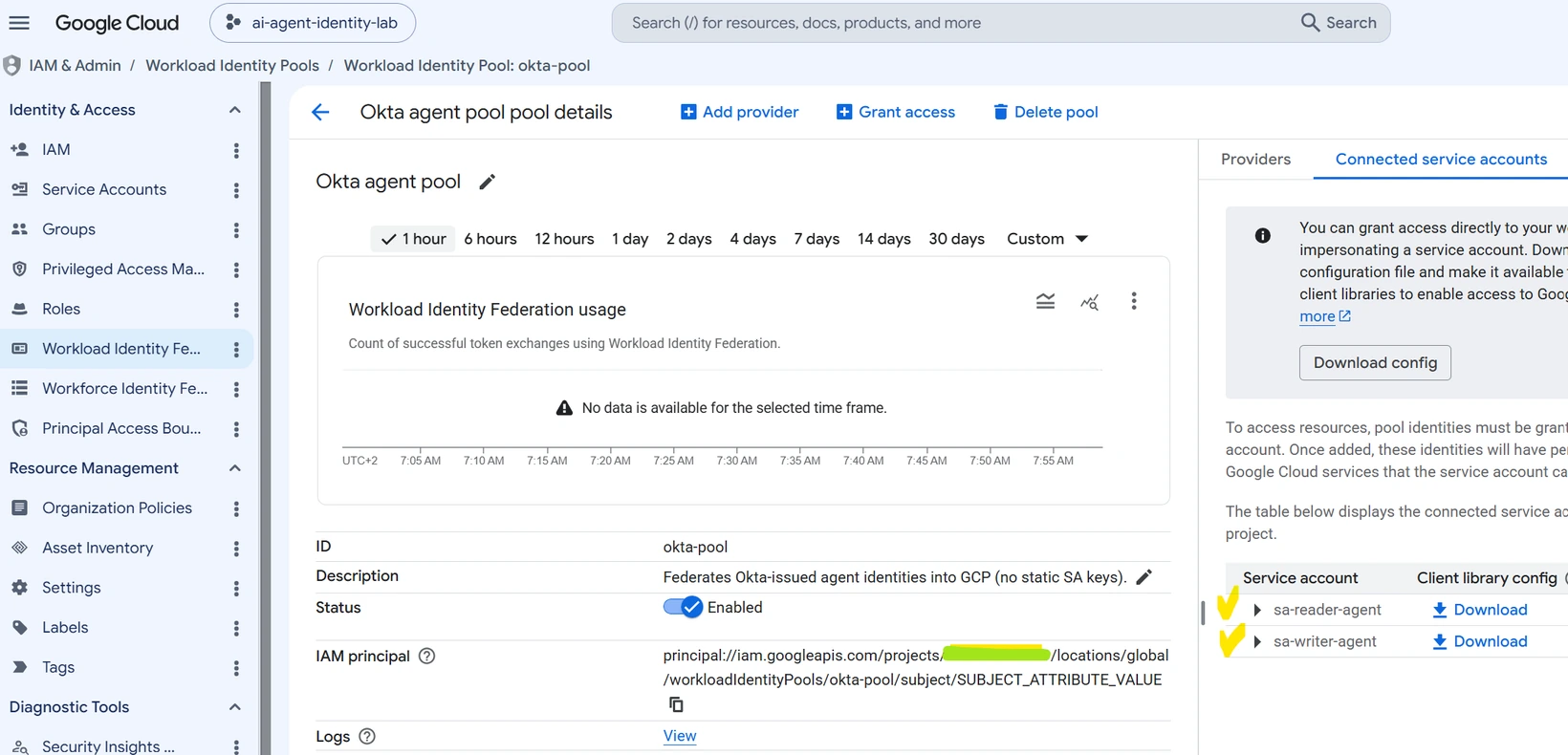Download config for sa-writer-agent
The width and height of the screenshot is (1568, 755).
[1479, 642]
